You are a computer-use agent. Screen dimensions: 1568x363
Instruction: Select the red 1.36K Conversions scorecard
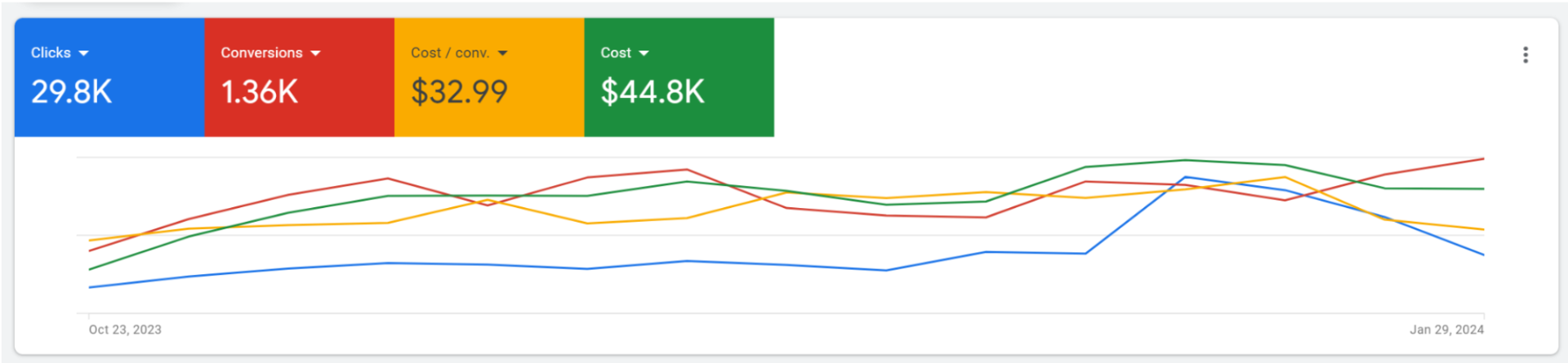tap(299, 77)
